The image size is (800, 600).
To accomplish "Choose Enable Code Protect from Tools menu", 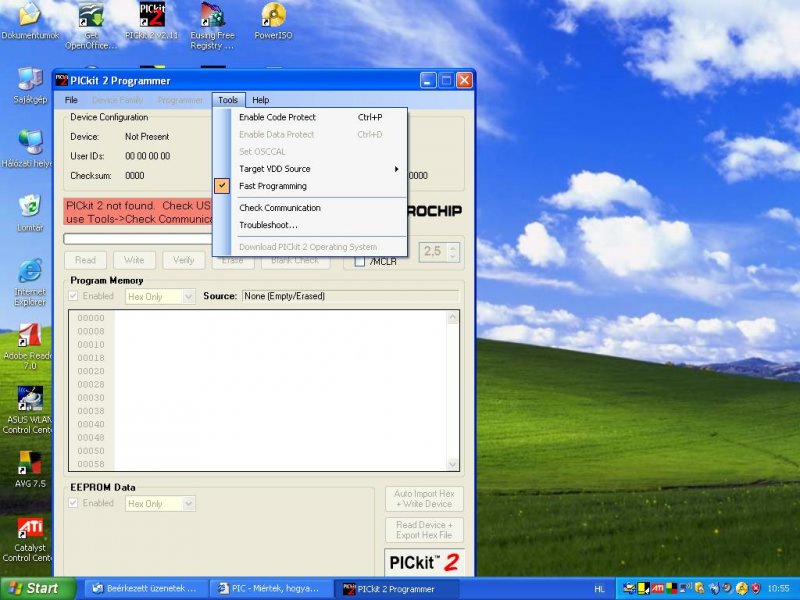I will (x=310, y=117).
